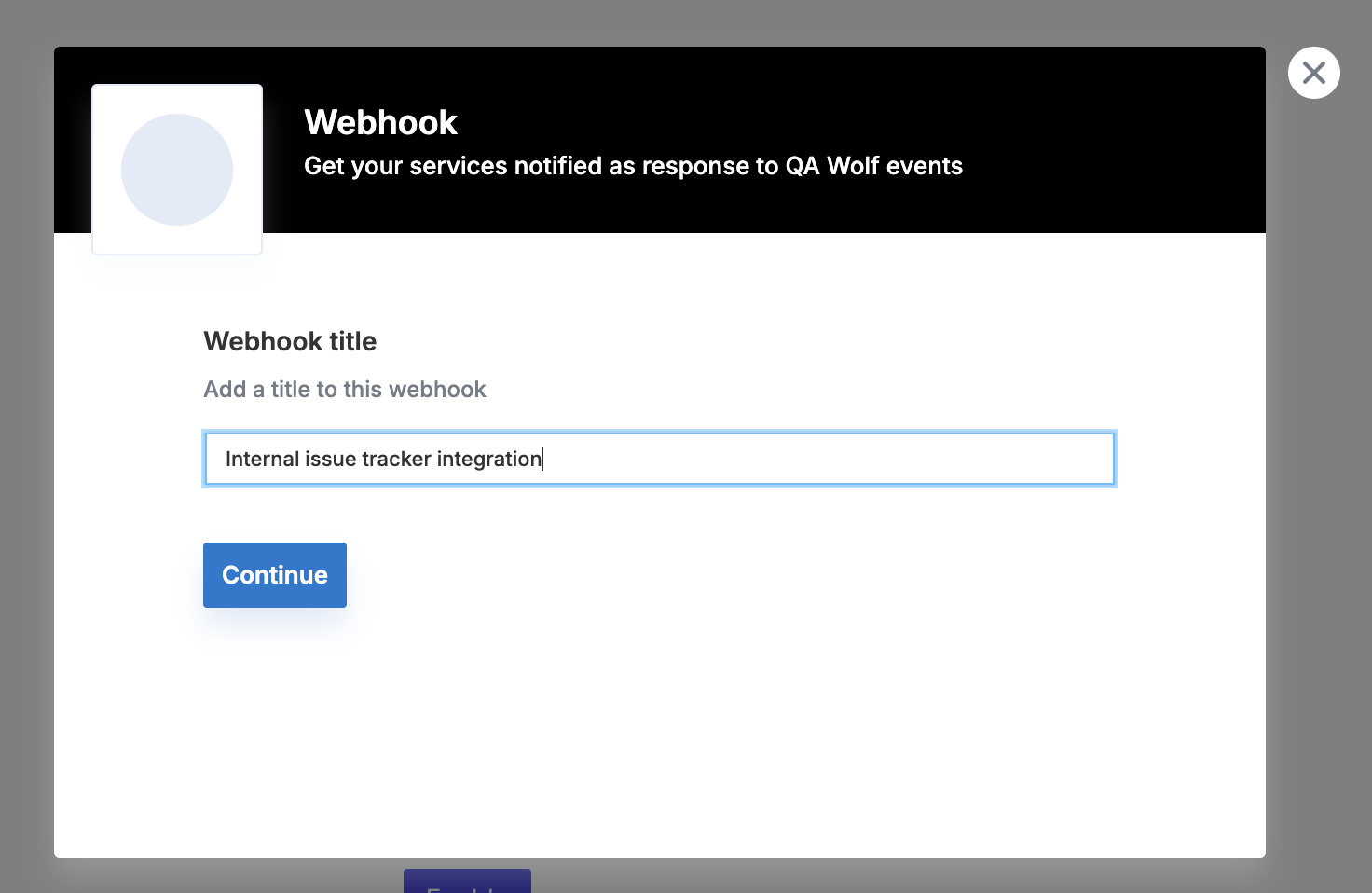
Task: Click the Webhook placeholder logo circle
Action: coord(177,170)
